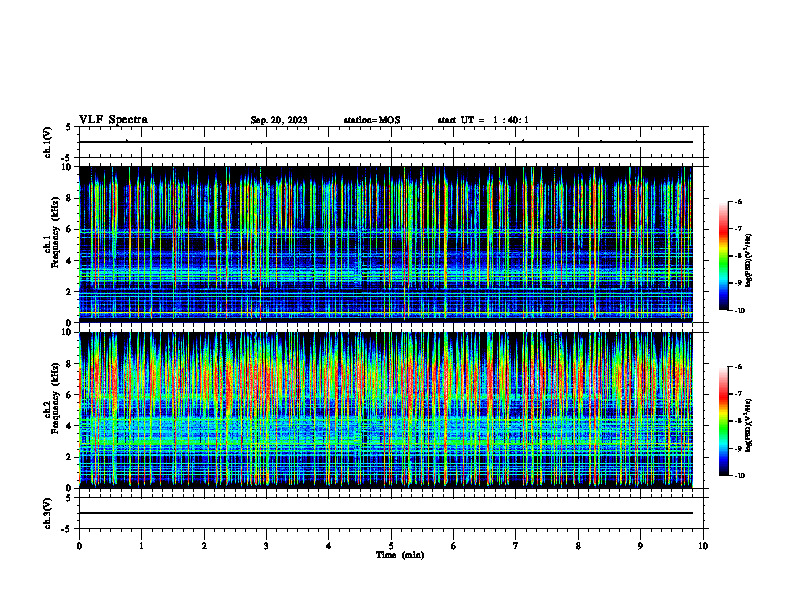Click time axis tick label "0"
Screen dimensions: 792x612
[79, 546]
